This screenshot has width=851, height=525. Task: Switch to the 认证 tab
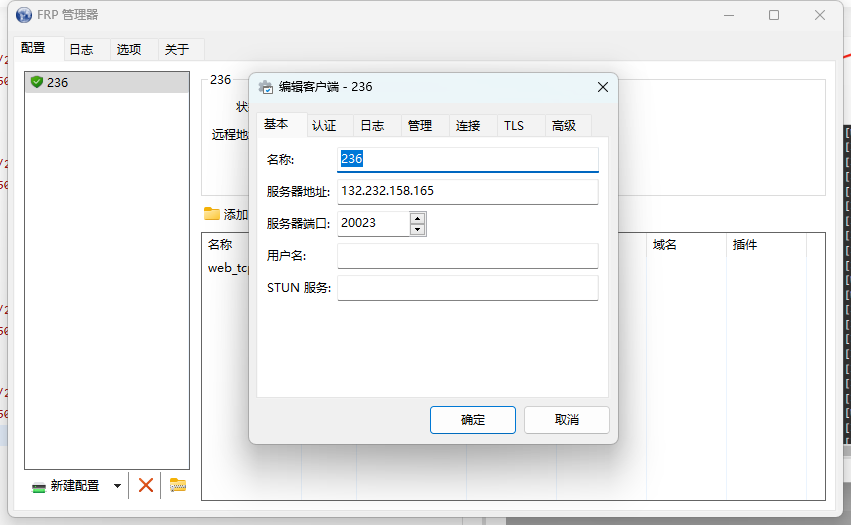(324, 125)
